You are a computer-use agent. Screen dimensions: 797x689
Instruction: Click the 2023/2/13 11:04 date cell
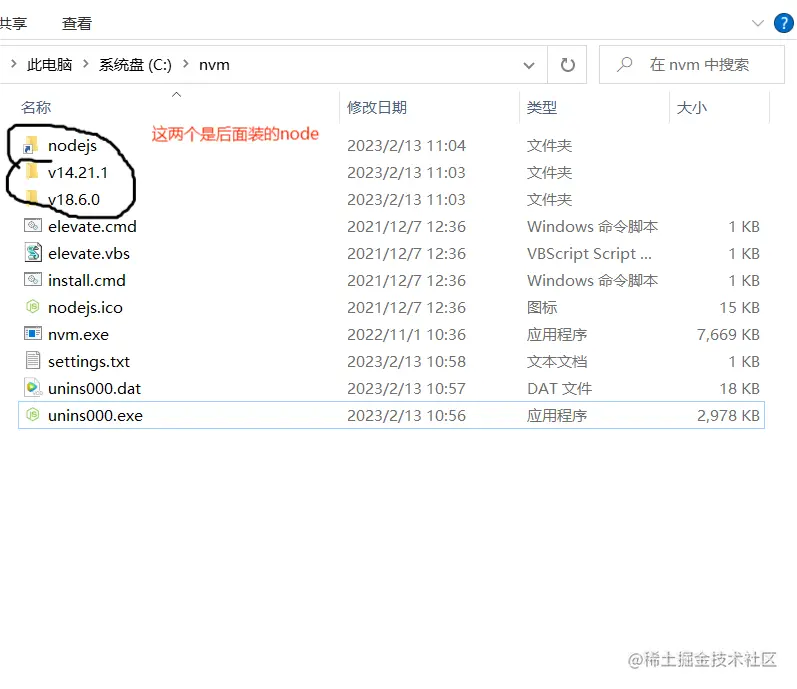tap(406, 146)
